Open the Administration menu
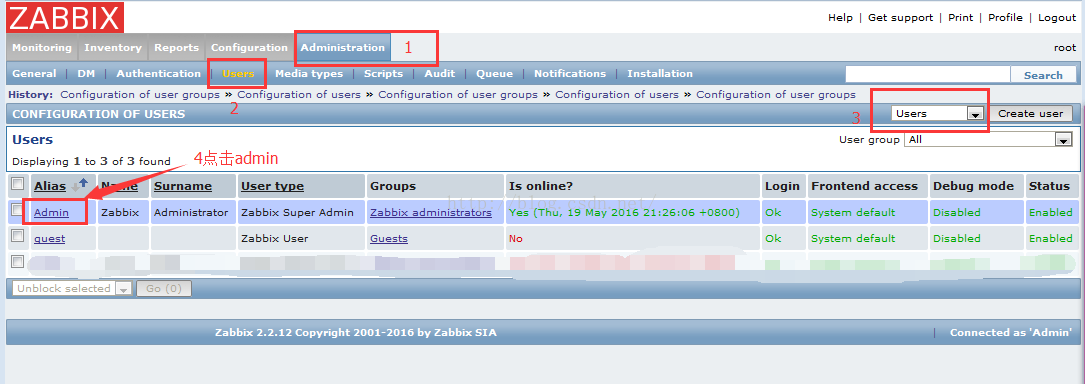This screenshot has height=384, width=1085. pos(343,48)
